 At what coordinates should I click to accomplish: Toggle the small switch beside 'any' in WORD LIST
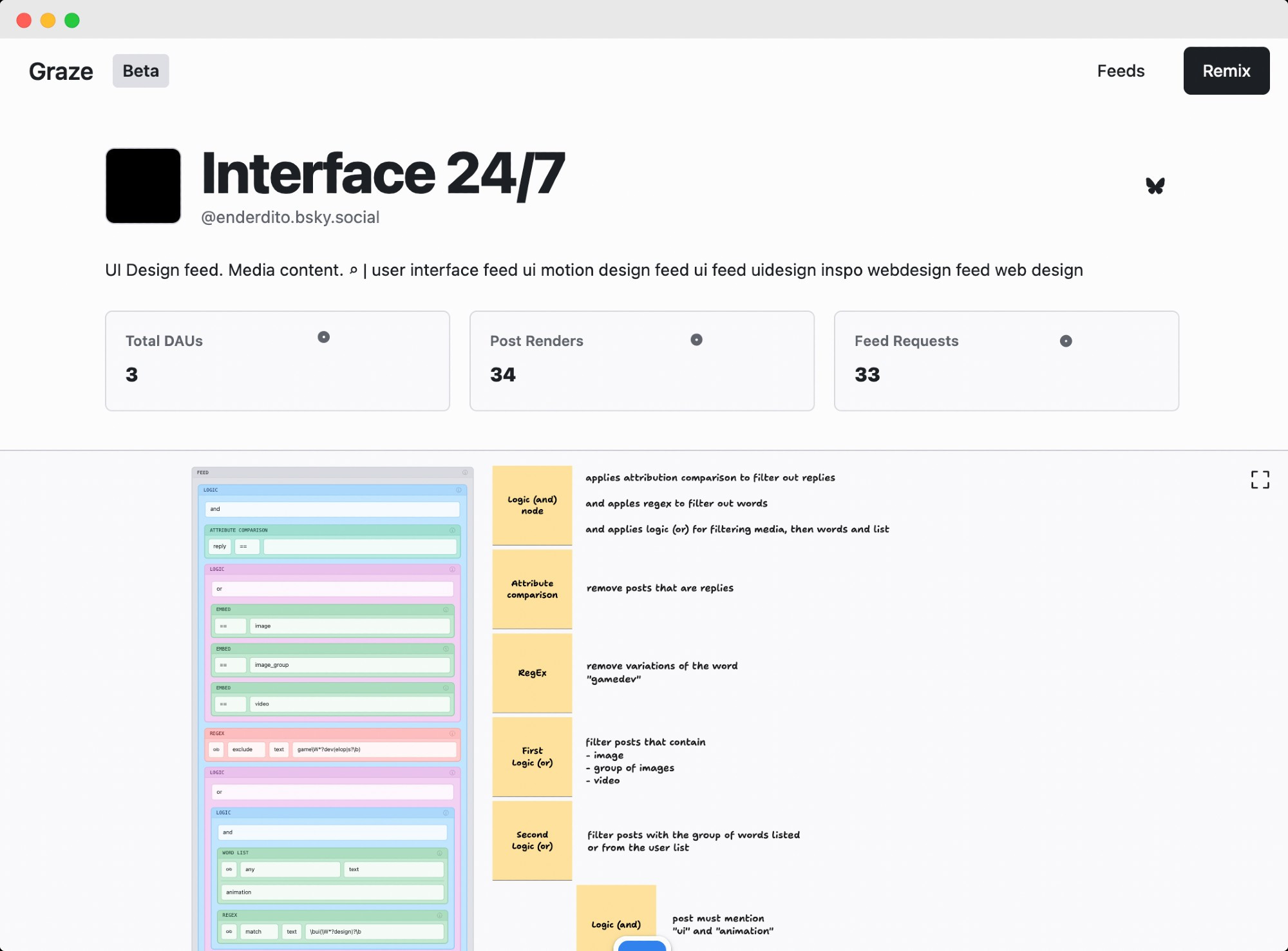click(x=229, y=869)
